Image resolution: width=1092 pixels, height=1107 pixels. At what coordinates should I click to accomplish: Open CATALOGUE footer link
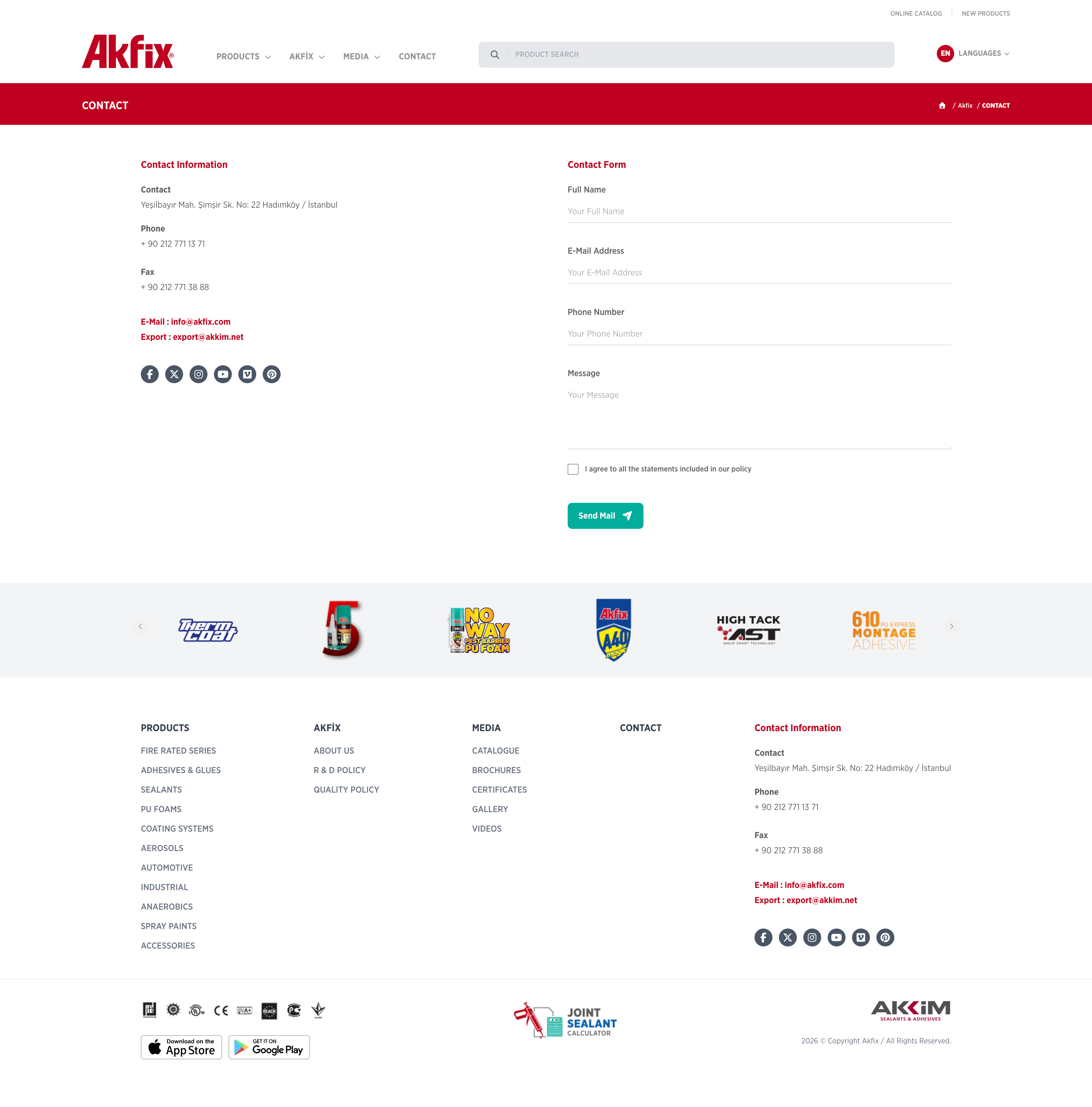point(496,751)
